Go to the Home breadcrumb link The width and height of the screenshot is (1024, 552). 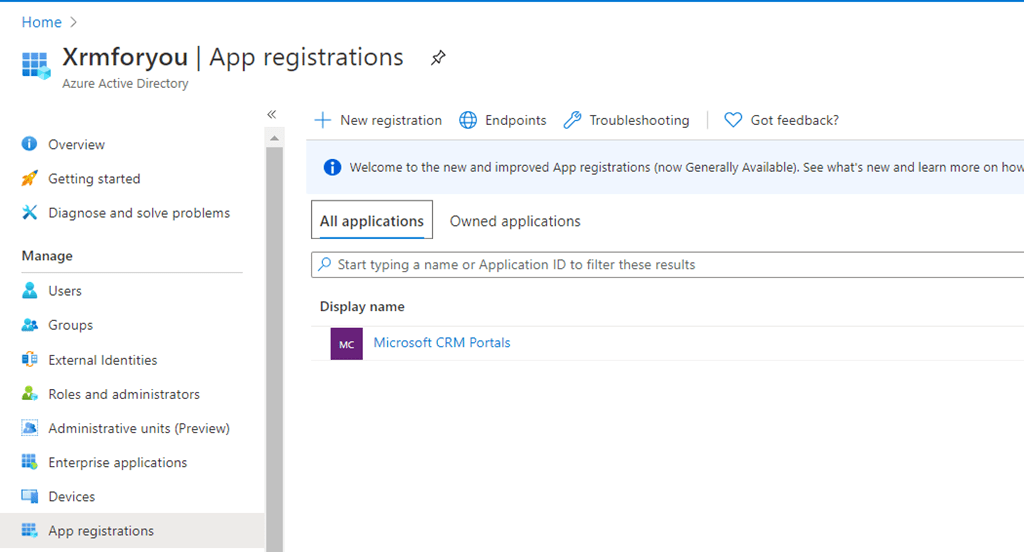(41, 22)
